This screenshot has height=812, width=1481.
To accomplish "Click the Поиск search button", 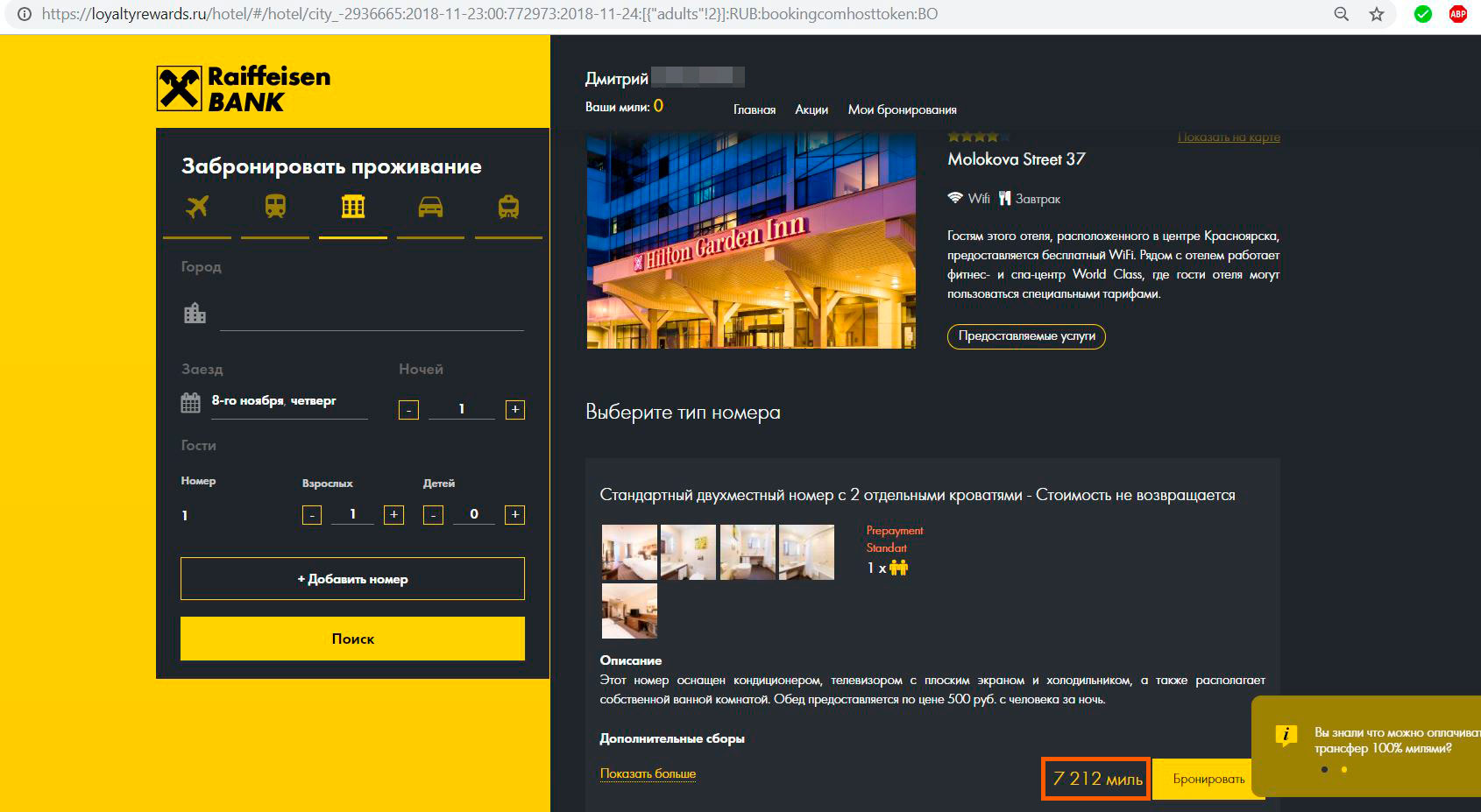I will 352,639.
